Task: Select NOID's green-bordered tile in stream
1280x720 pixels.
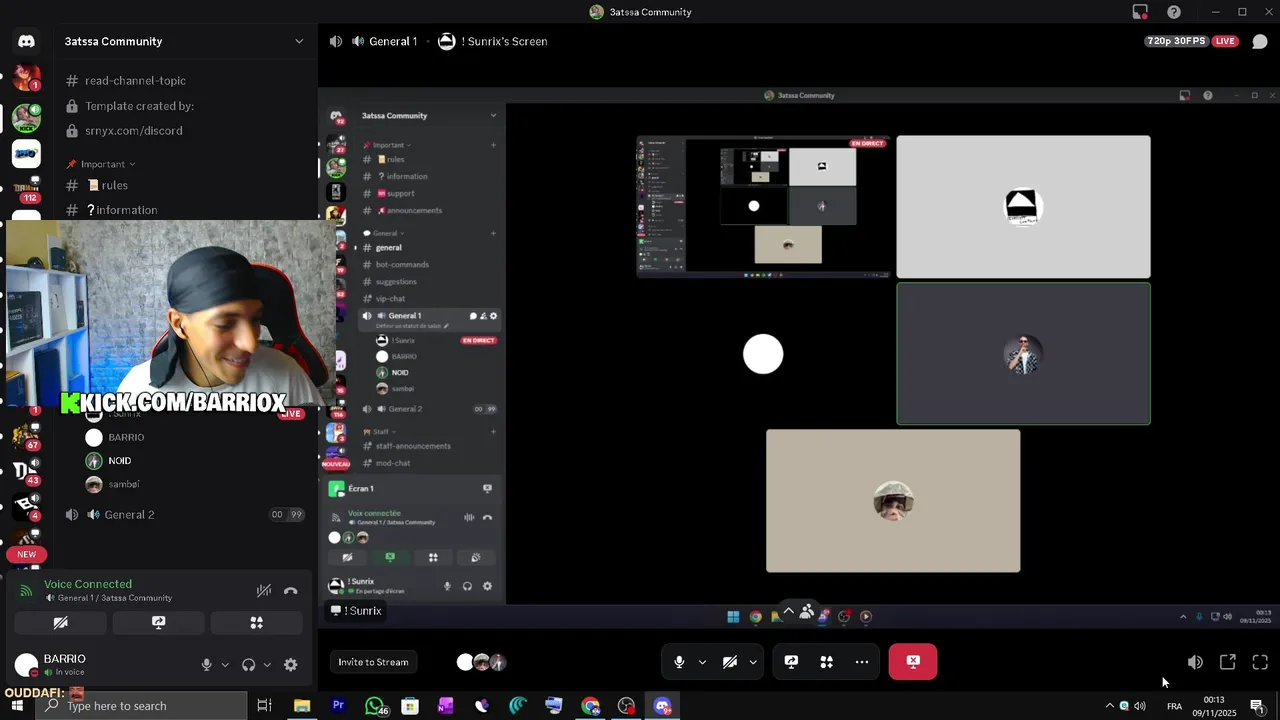Action: coord(1023,354)
